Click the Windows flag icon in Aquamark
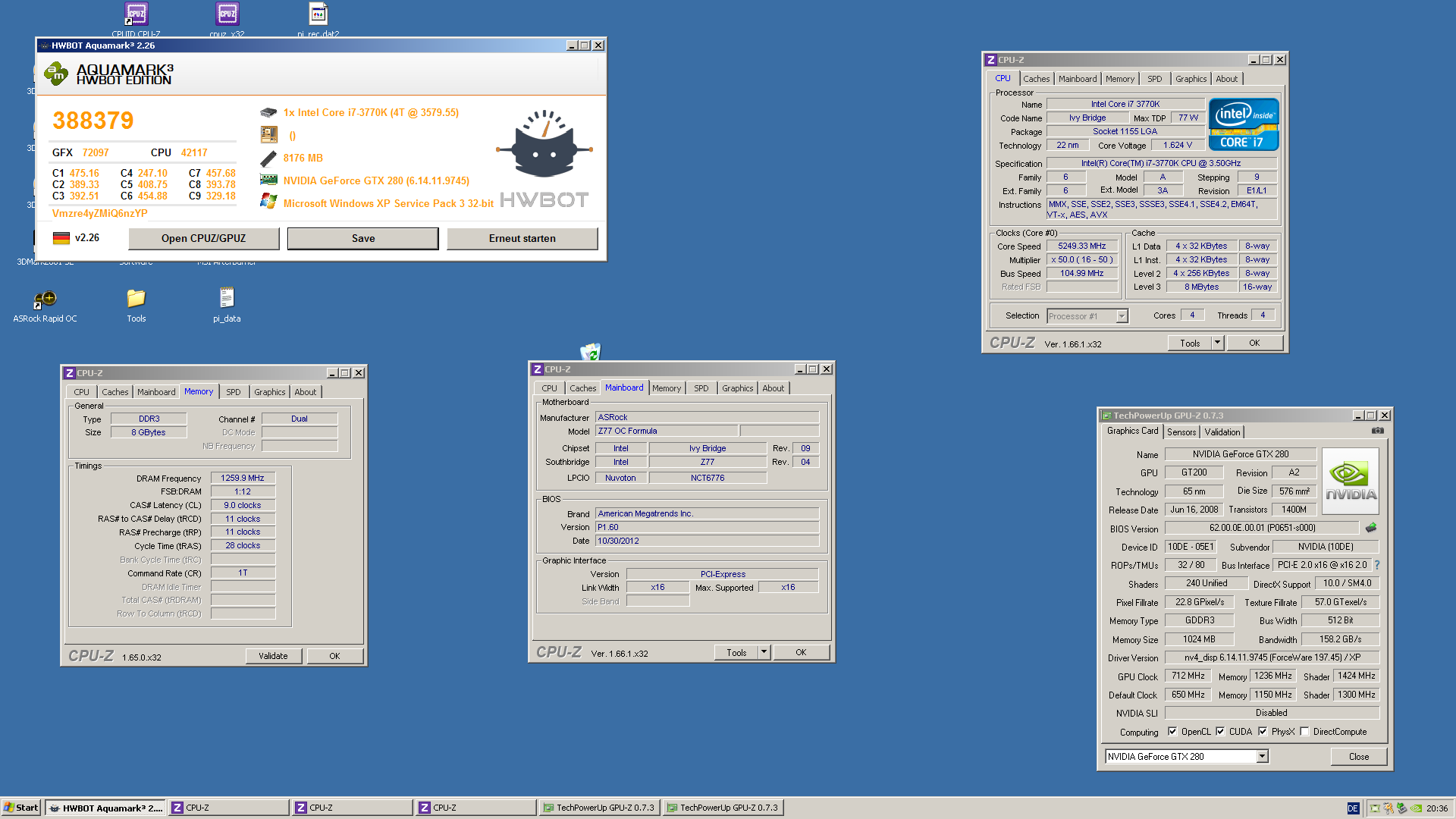This screenshot has width=1456, height=819. click(268, 202)
